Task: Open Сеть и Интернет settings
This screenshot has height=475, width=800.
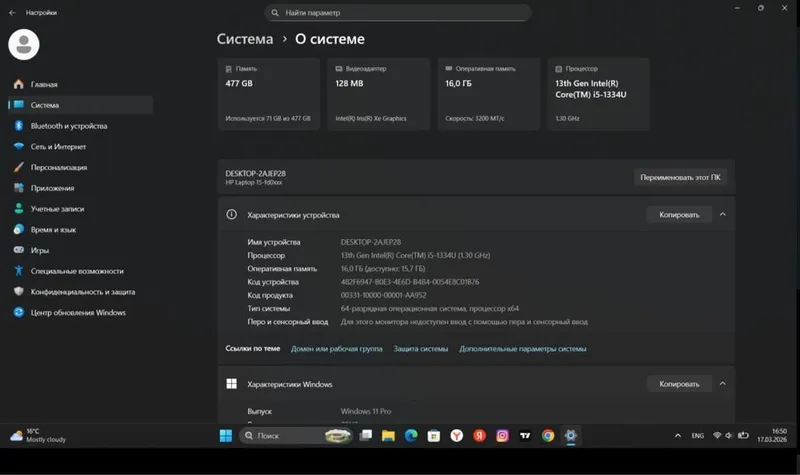Action: tap(81, 146)
